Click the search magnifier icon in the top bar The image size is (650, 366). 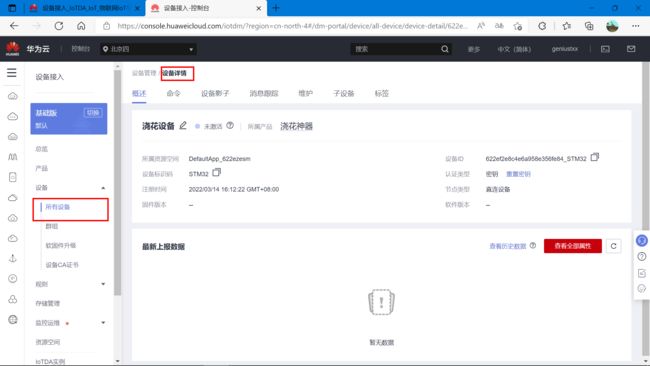coord(445,49)
